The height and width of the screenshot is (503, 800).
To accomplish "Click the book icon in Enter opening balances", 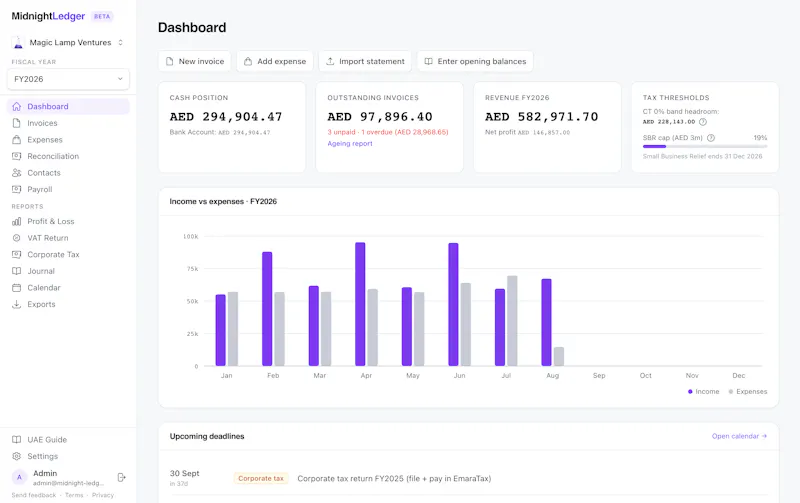I will pos(429,61).
